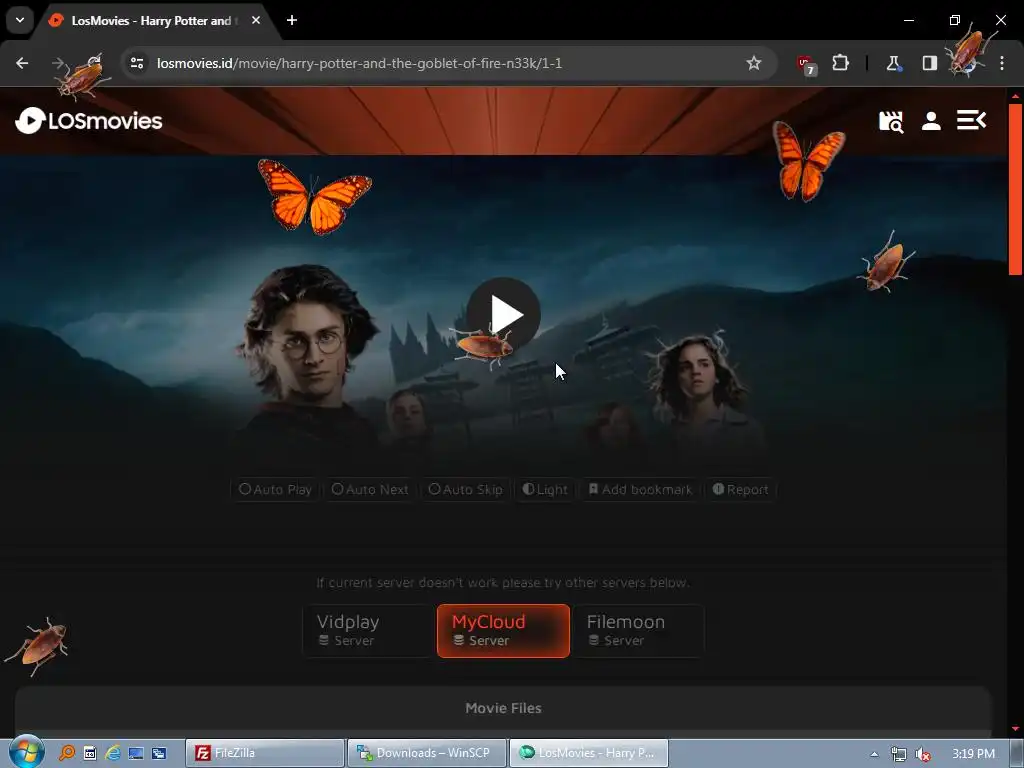Open the site menu hamburger icon
Image resolution: width=1024 pixels, height=768 pixels.
point(971,120)
